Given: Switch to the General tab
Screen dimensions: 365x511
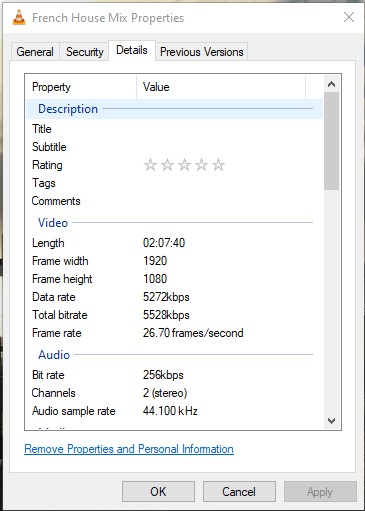Looking at the screenshot, I should 35,52.
